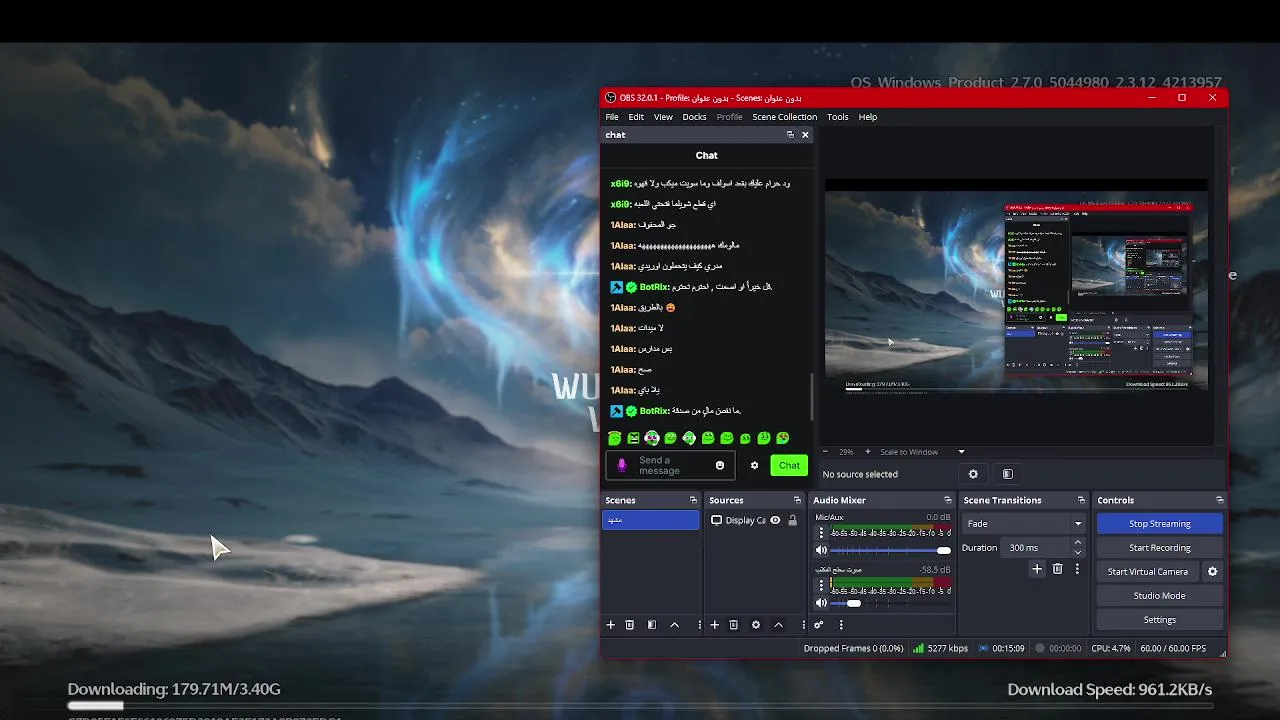Toggle lock on Display Capture source
The image size is (1280, 720).
pos(792,520)
